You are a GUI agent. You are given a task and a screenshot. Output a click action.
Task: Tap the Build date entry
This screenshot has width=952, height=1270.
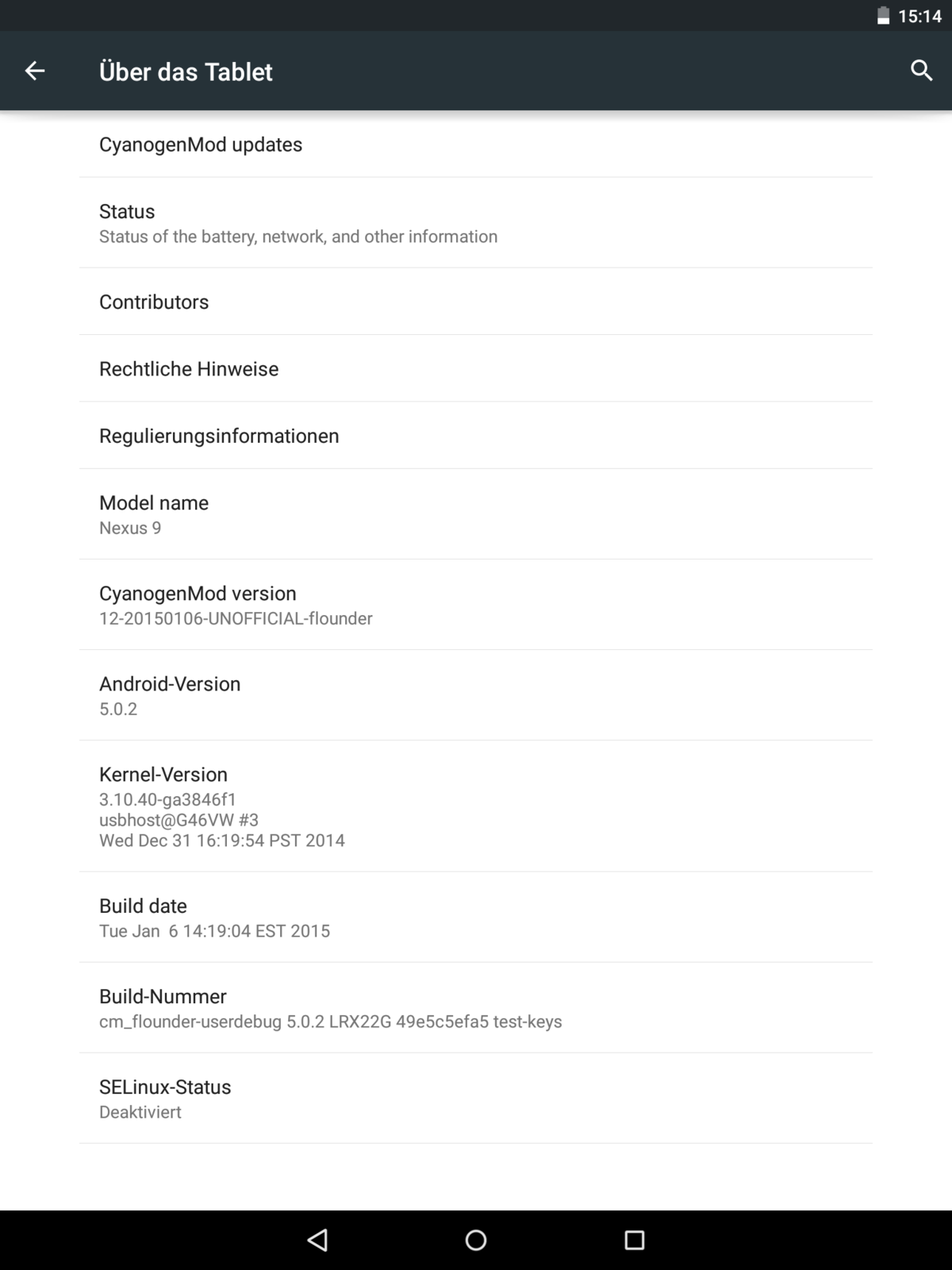point(476,918)
